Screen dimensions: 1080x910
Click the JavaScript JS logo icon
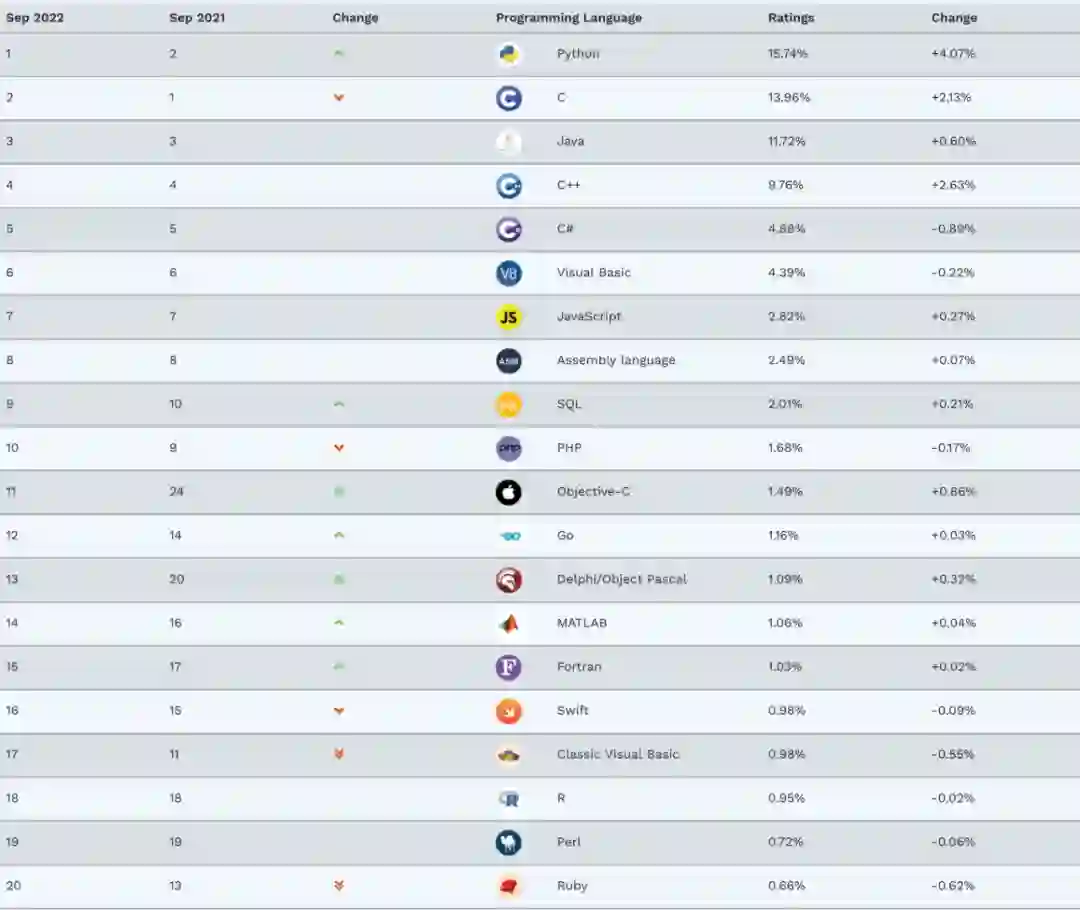tap(509, 317)
